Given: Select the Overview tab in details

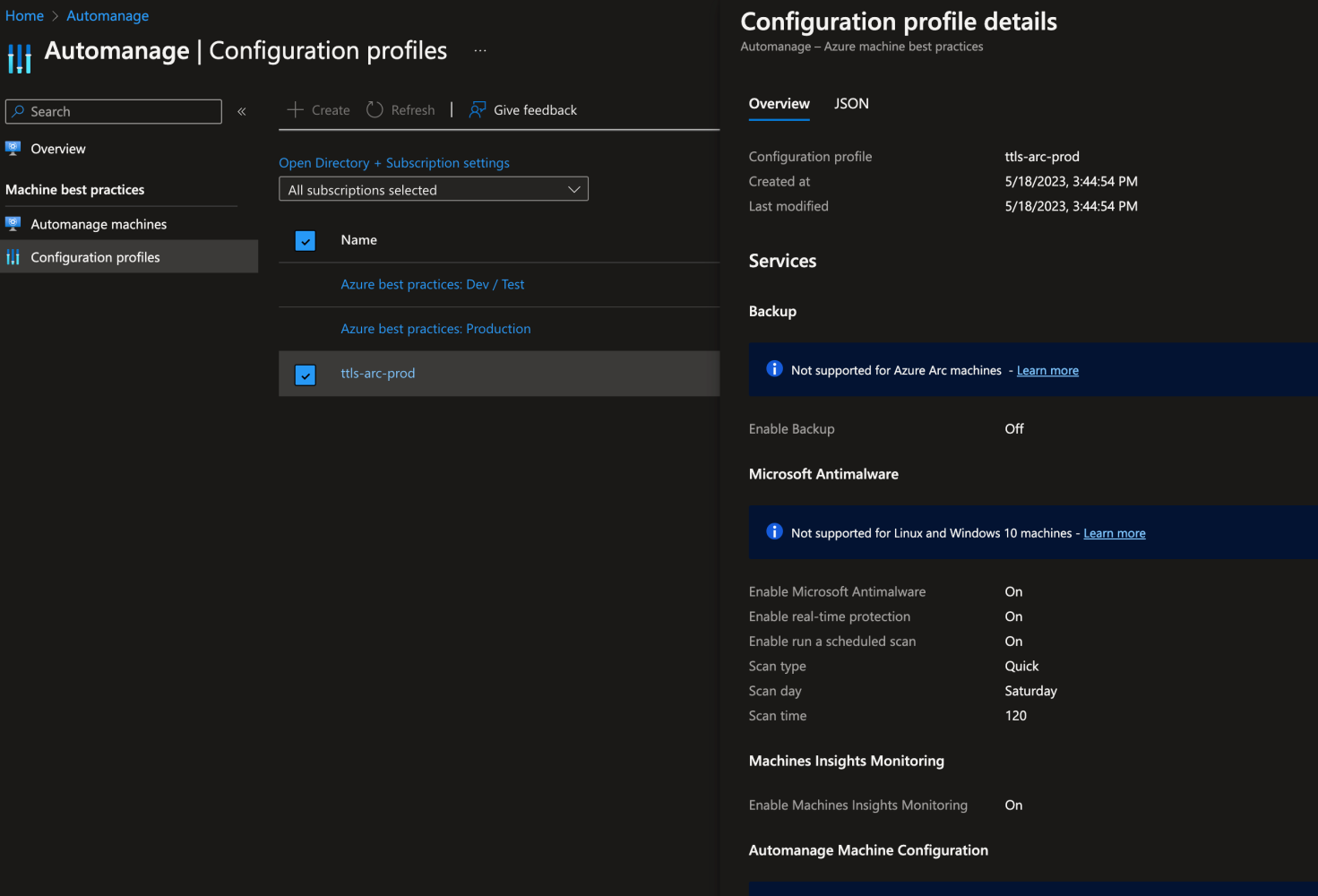Looking at the screenshot, I should 780,104.
